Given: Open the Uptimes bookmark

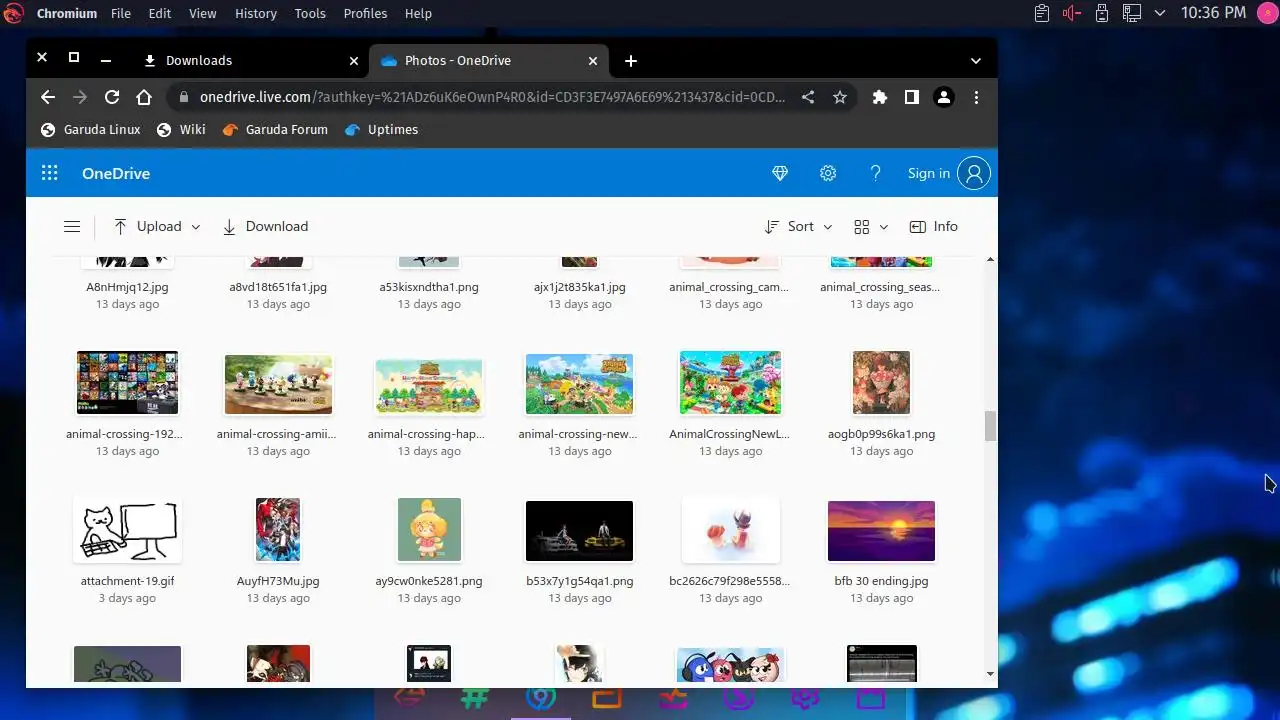Looking at the screenshot, I should click(381, 130).
